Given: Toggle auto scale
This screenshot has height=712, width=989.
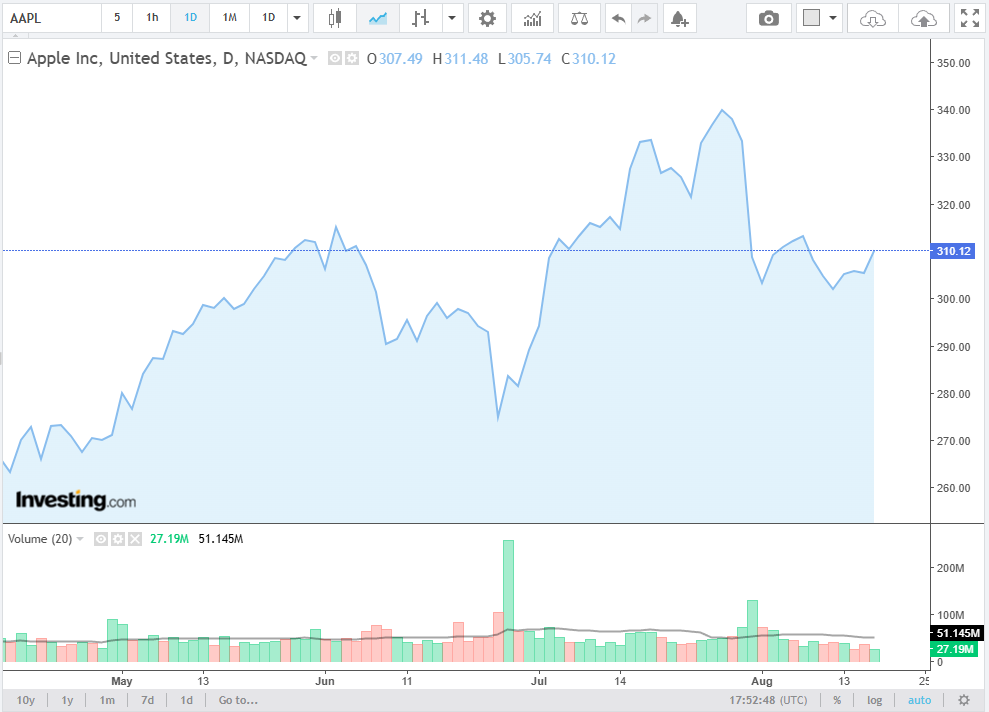Looking at the screenshot, I should (x=919, y=700).
